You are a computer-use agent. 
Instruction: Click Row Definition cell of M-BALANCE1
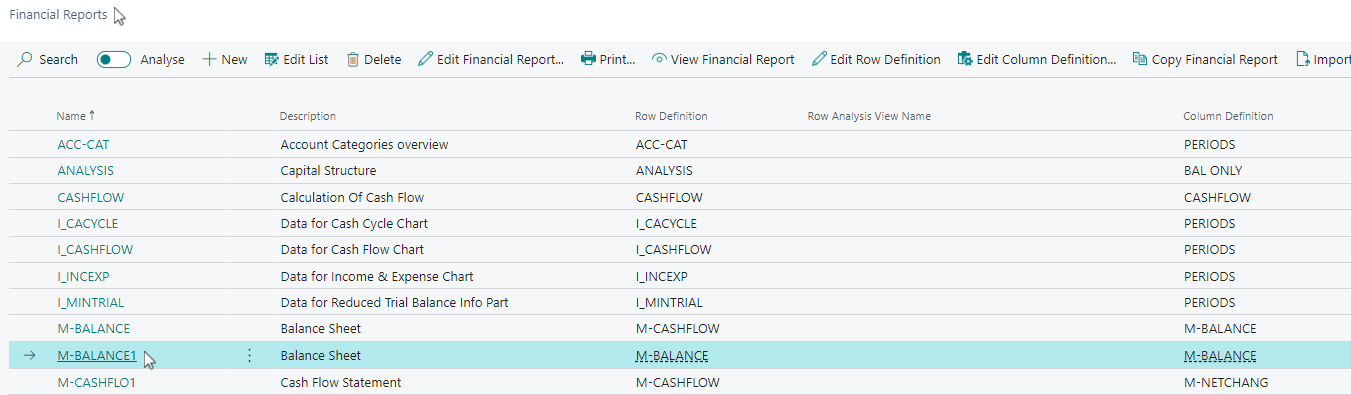[x=672, y=356]
